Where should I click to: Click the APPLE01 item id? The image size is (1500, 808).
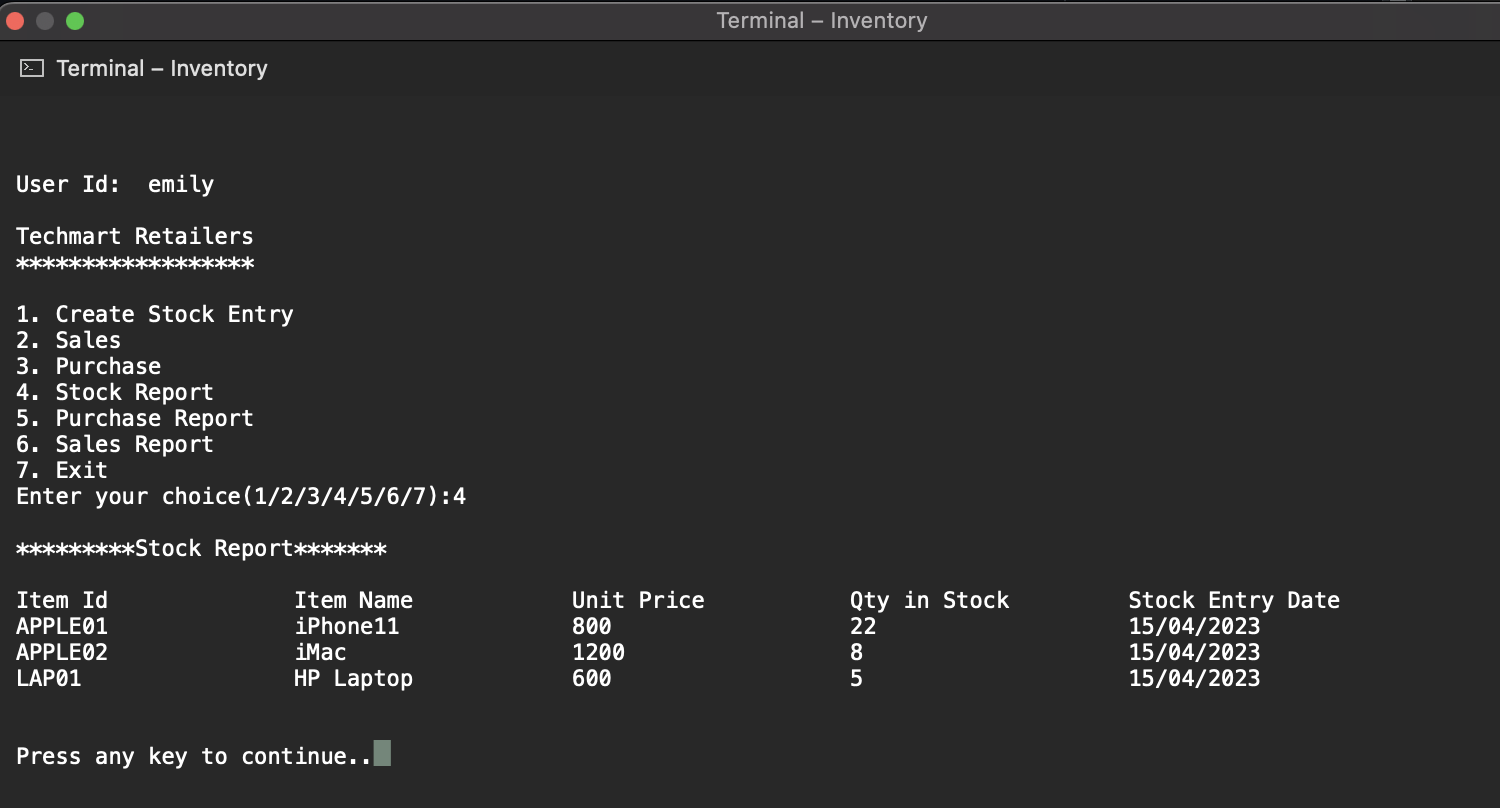(62, 627)
